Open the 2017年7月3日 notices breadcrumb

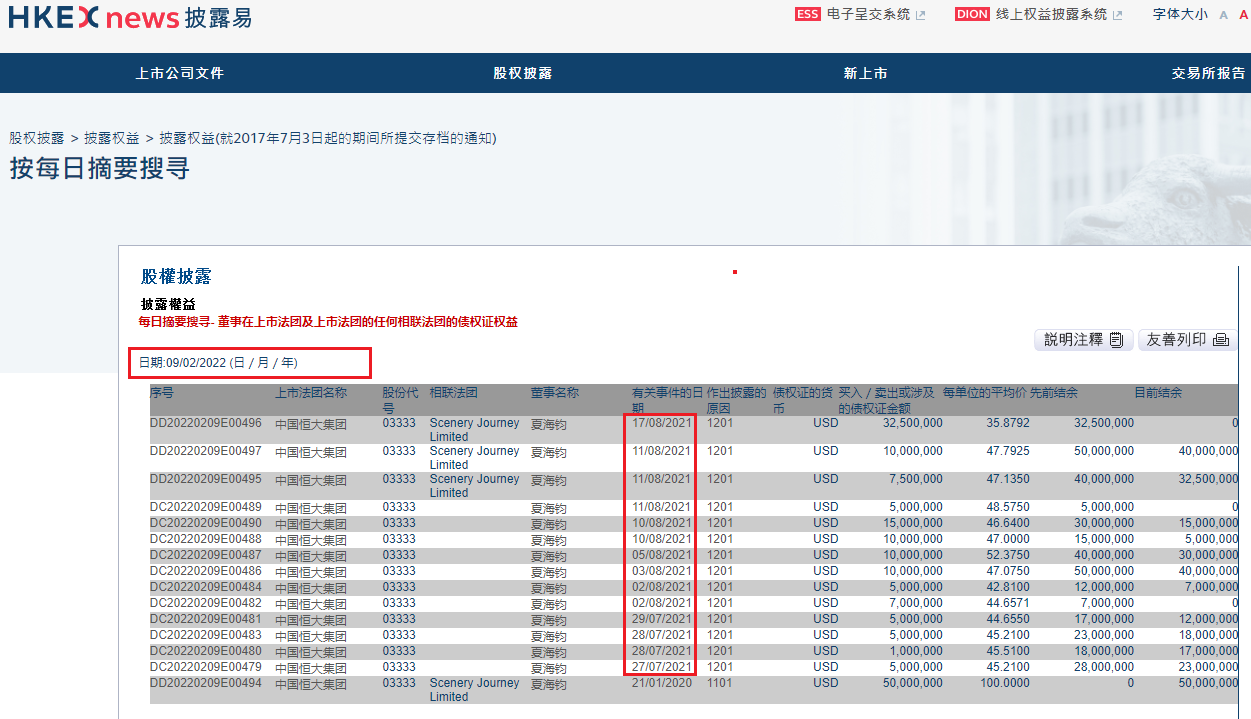(x=328, y=138)
